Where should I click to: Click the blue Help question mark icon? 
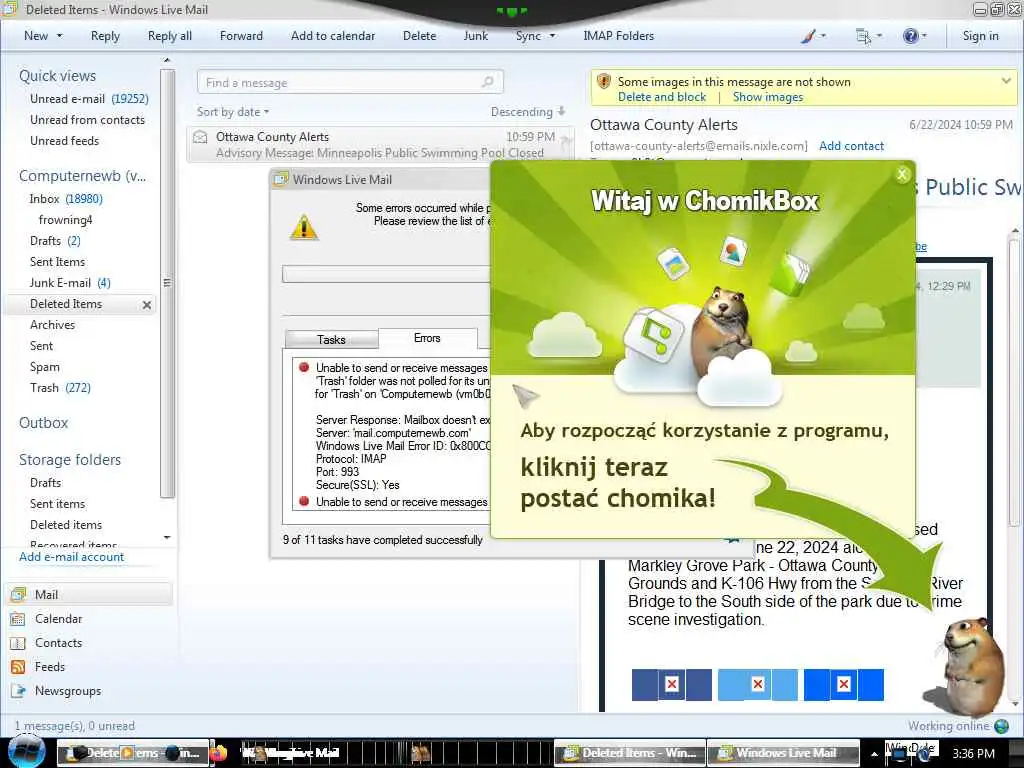[x=910, y=36]
